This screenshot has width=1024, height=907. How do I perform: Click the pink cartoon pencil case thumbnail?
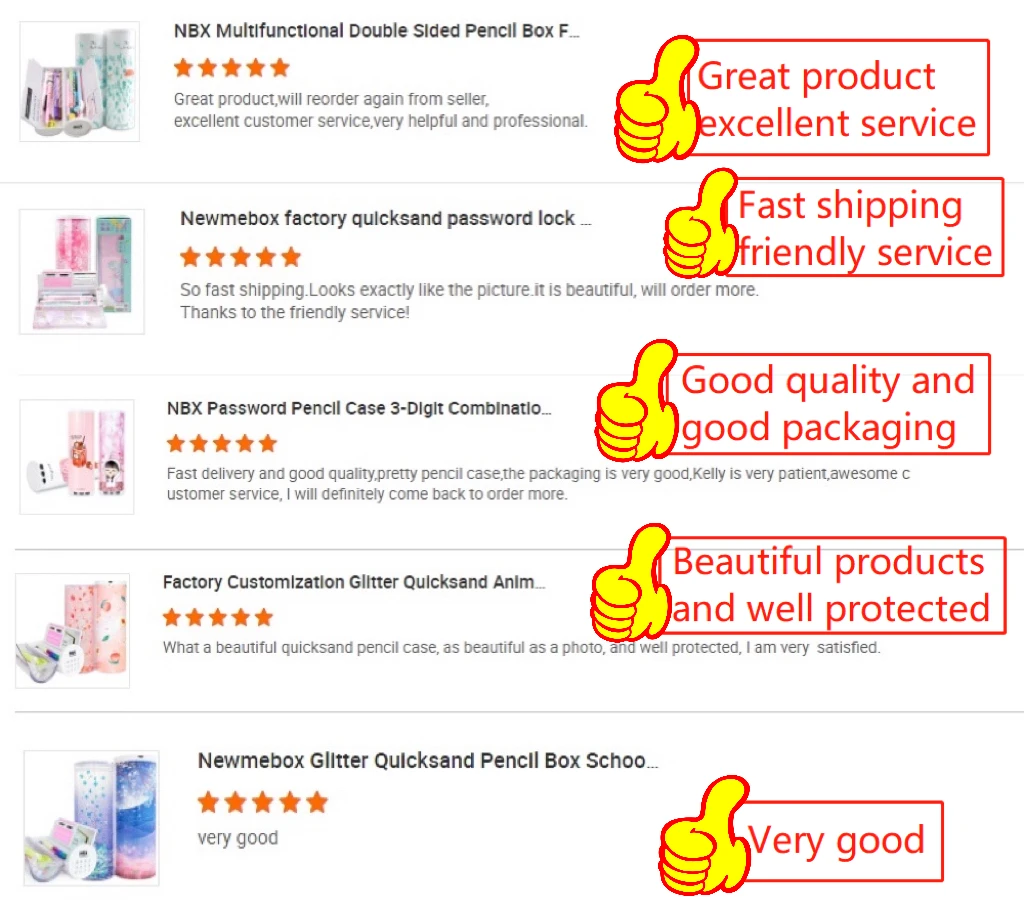(x=77, y=457)
